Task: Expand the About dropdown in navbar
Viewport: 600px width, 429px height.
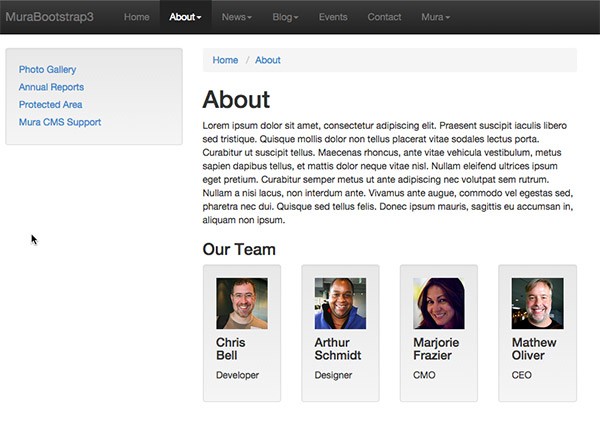Action: [185, 17]
